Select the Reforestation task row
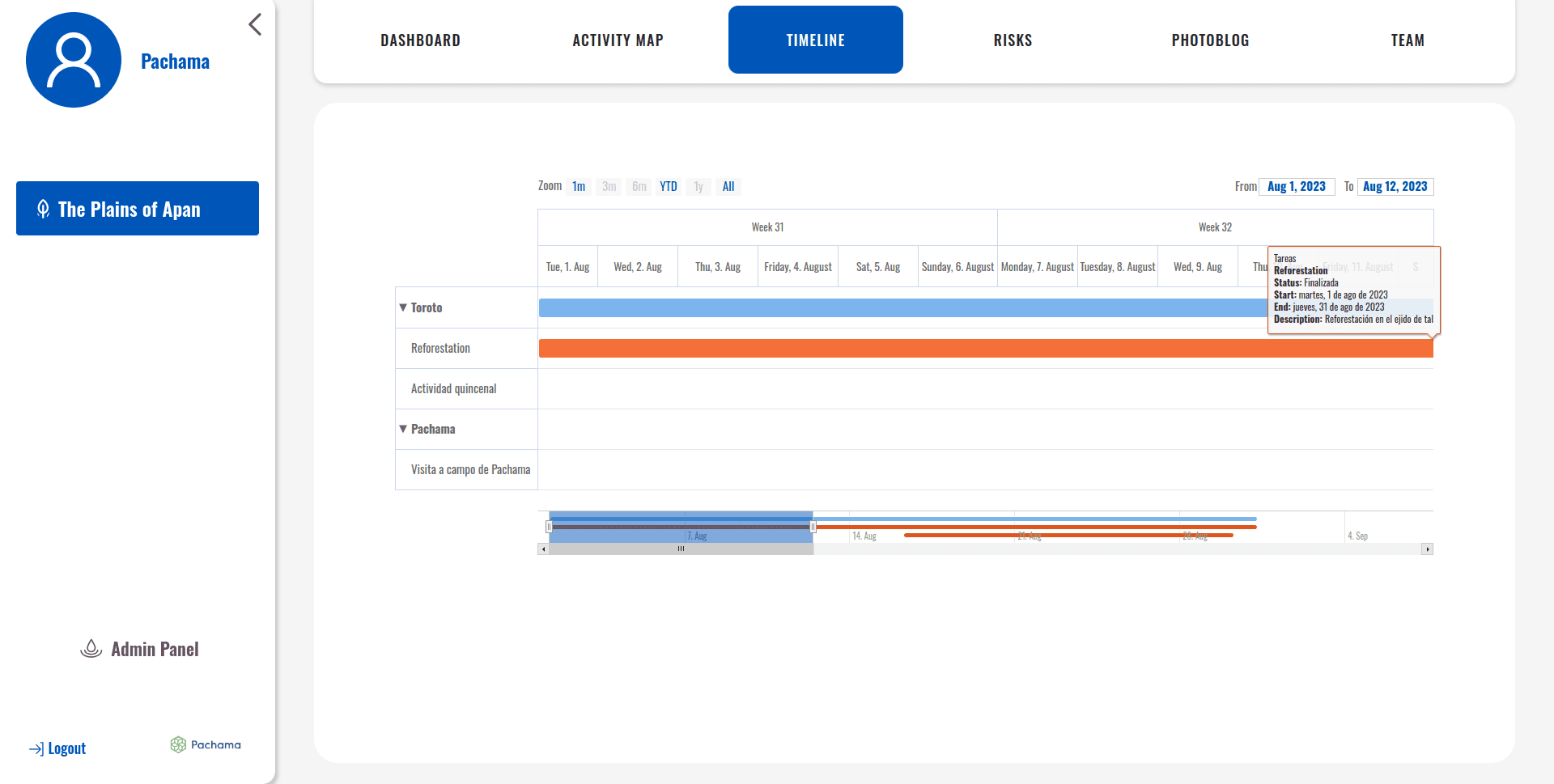The width and height of the screenshot is (1554, 784). pyautogui.click(x=466, y=348)
